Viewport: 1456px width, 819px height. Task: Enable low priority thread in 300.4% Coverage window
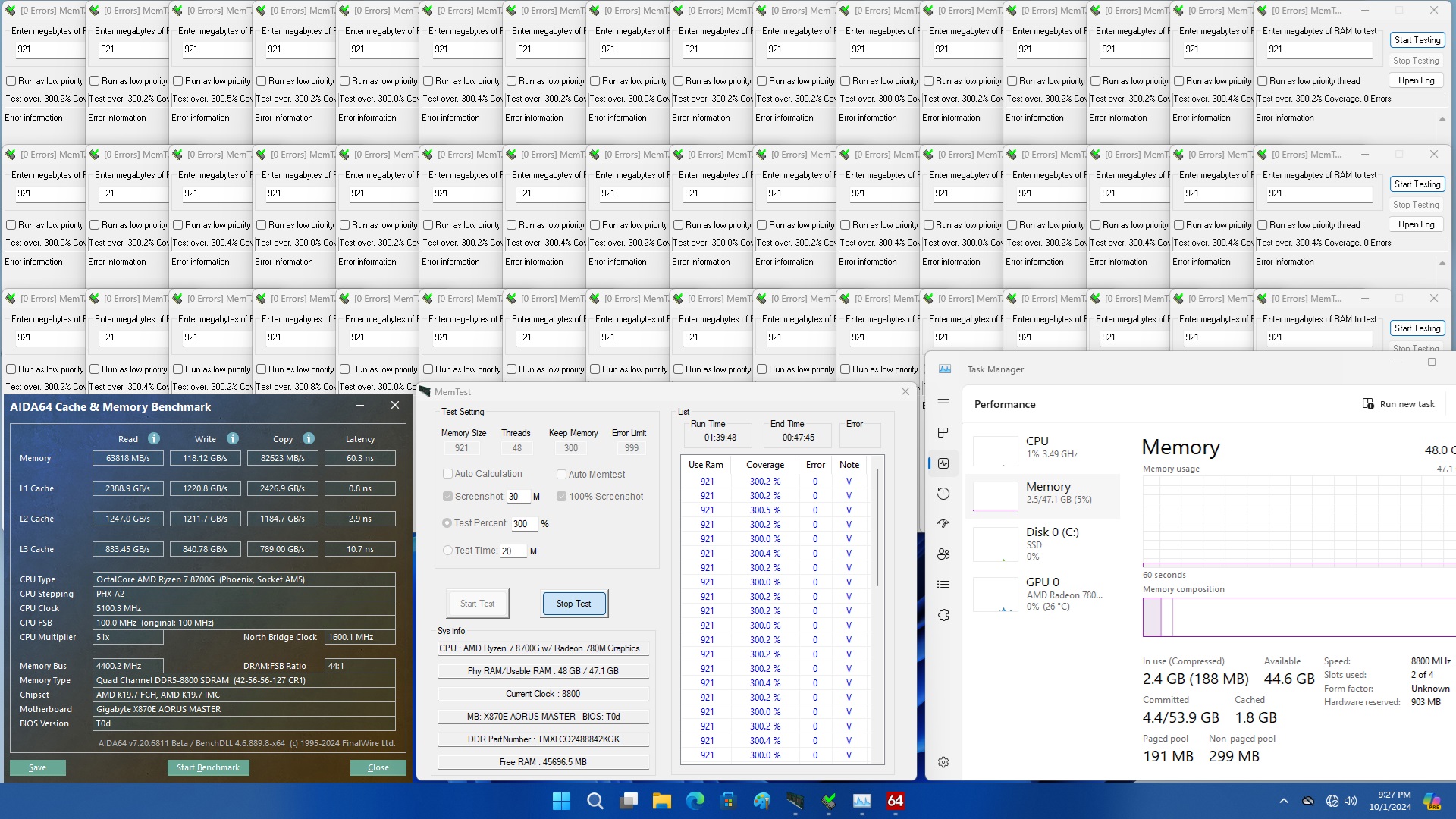[x=1263, y=225]
